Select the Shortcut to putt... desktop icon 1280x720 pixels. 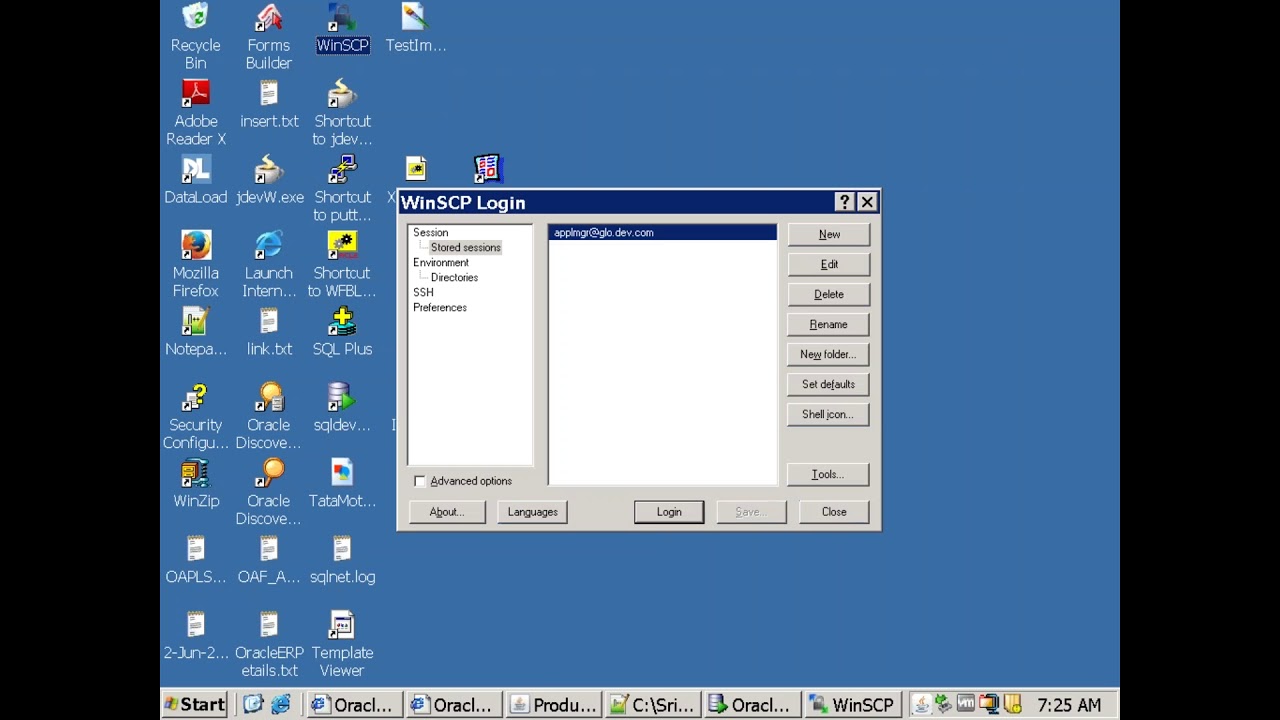click(x=342, y=188)
